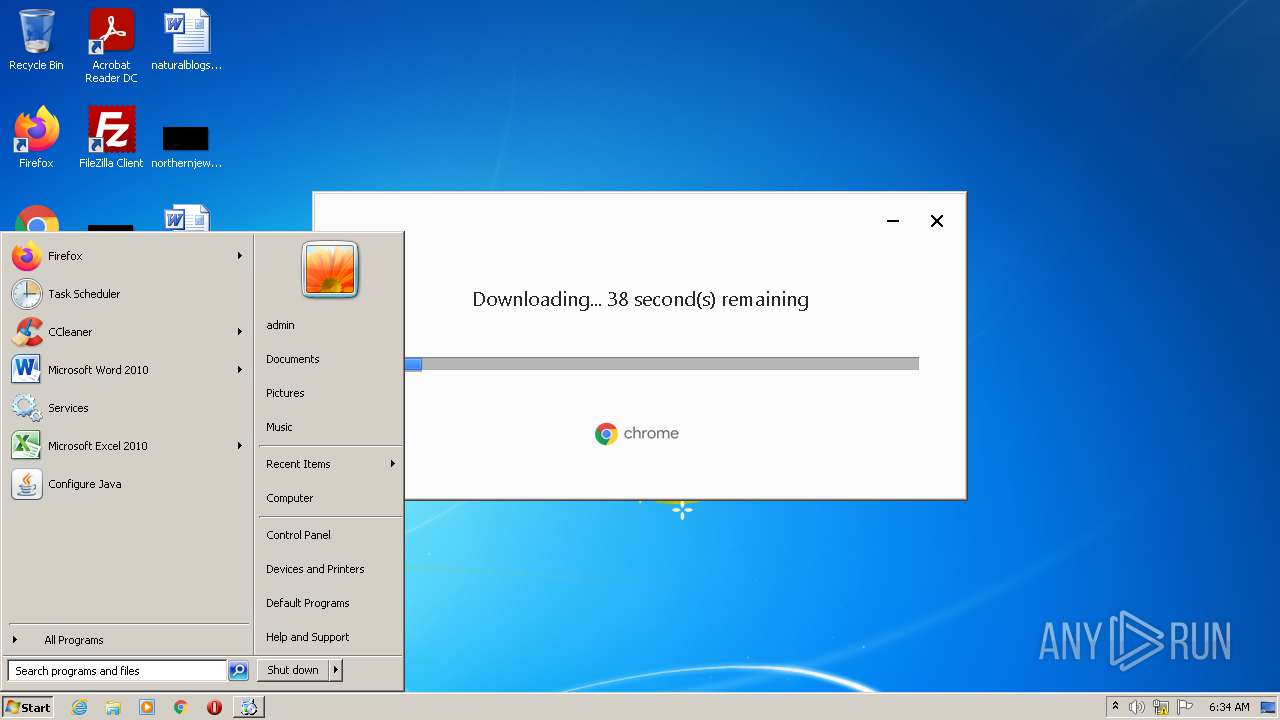This screenshot has width=1280, height=720.
Task: Click the 6:34 AM clock
Action: coord(1229,707)
